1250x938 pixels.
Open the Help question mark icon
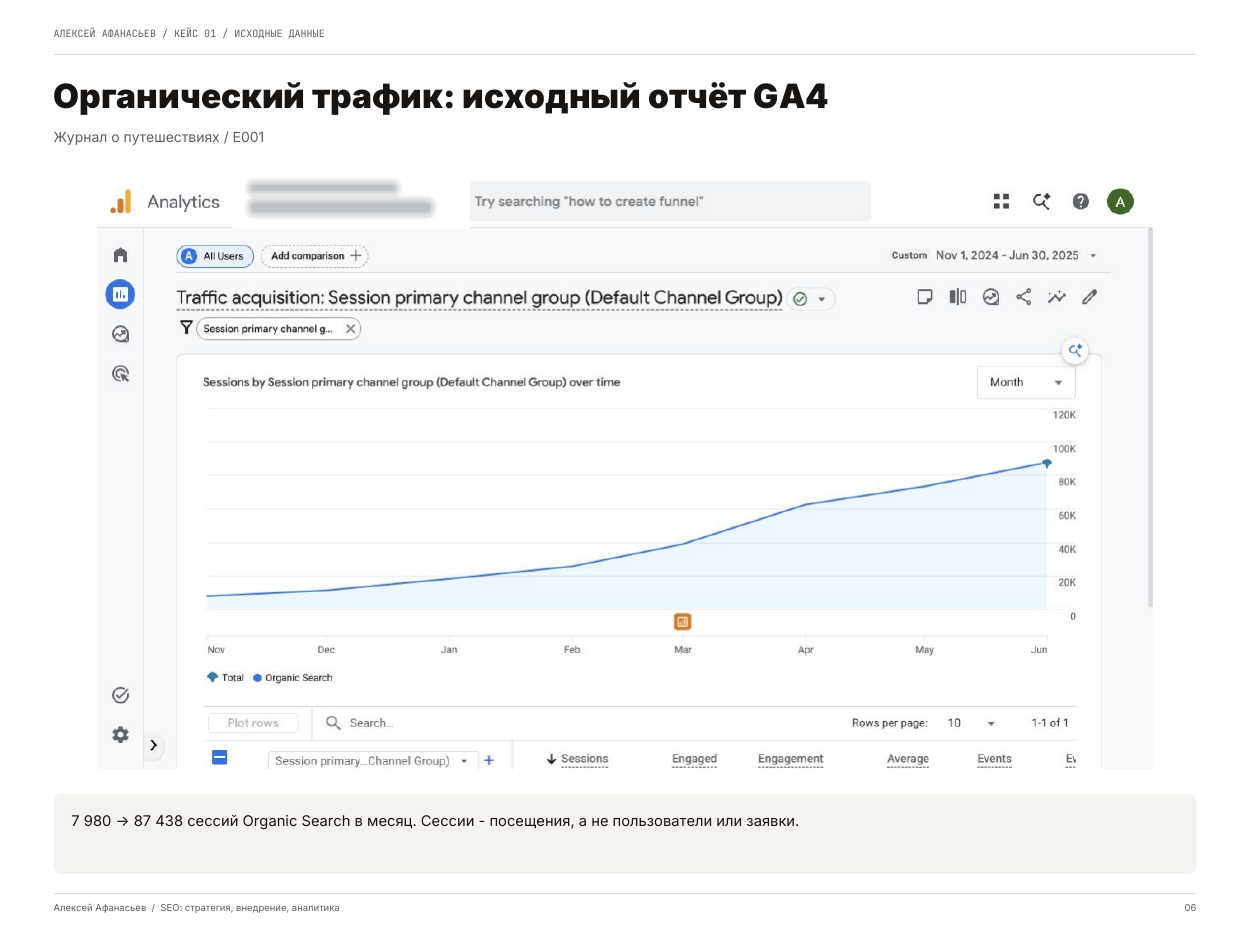[1080, 201]
